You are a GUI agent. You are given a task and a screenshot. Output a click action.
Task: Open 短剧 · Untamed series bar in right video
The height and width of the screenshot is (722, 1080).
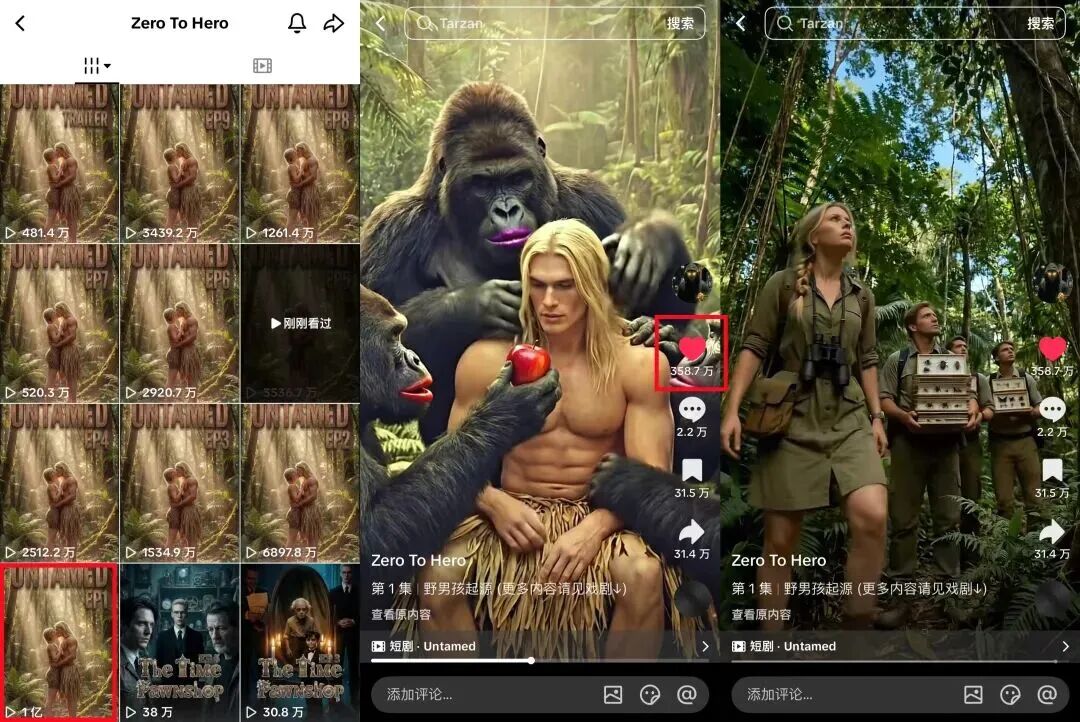[901, 646]
